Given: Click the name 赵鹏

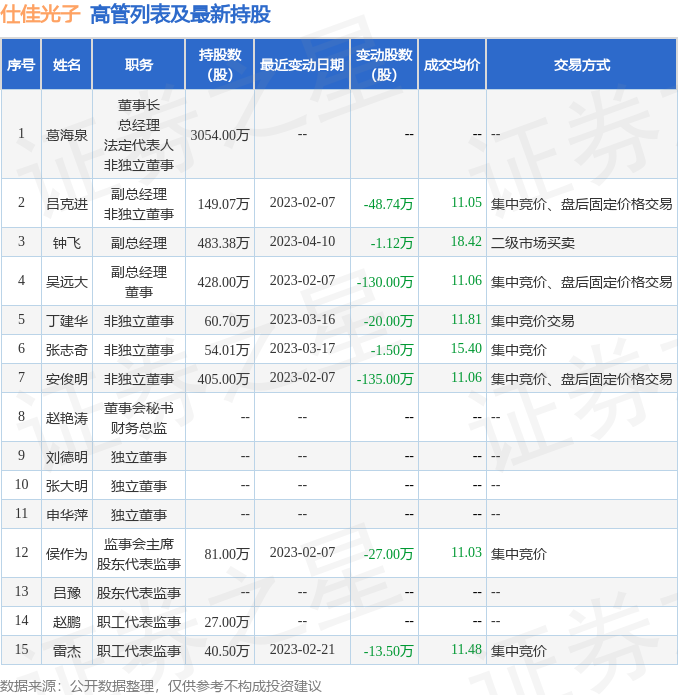Looking at the screenshot, I should (x=66, y=622).
